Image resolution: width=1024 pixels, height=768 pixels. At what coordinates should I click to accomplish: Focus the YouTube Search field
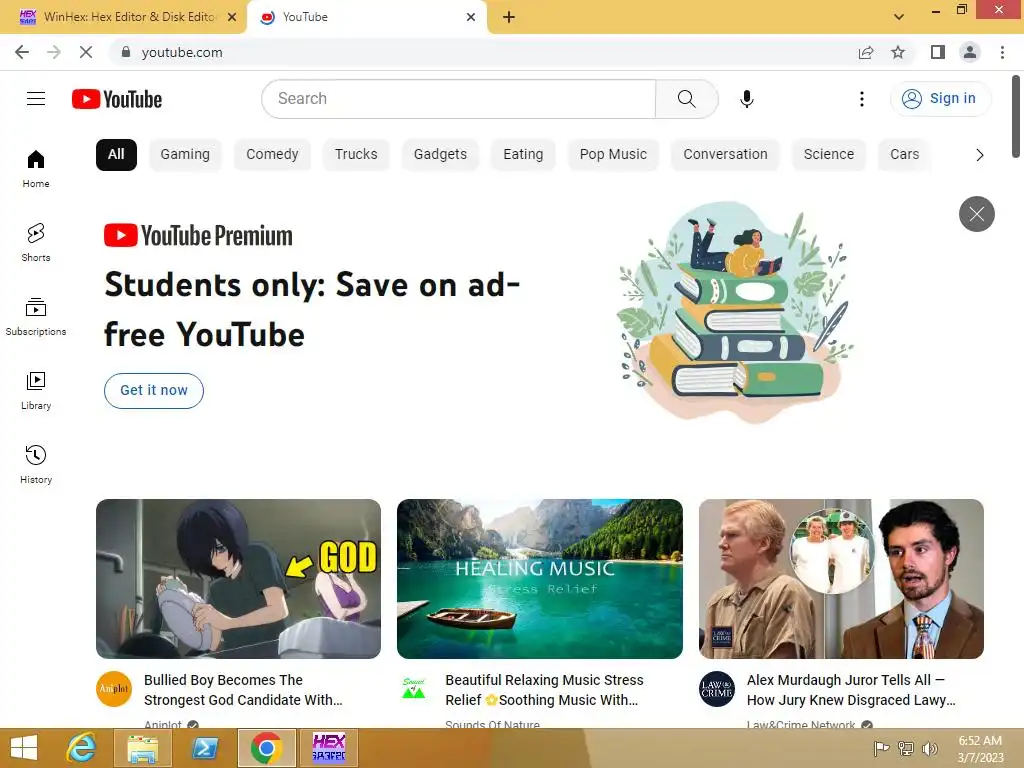[458, 99]
